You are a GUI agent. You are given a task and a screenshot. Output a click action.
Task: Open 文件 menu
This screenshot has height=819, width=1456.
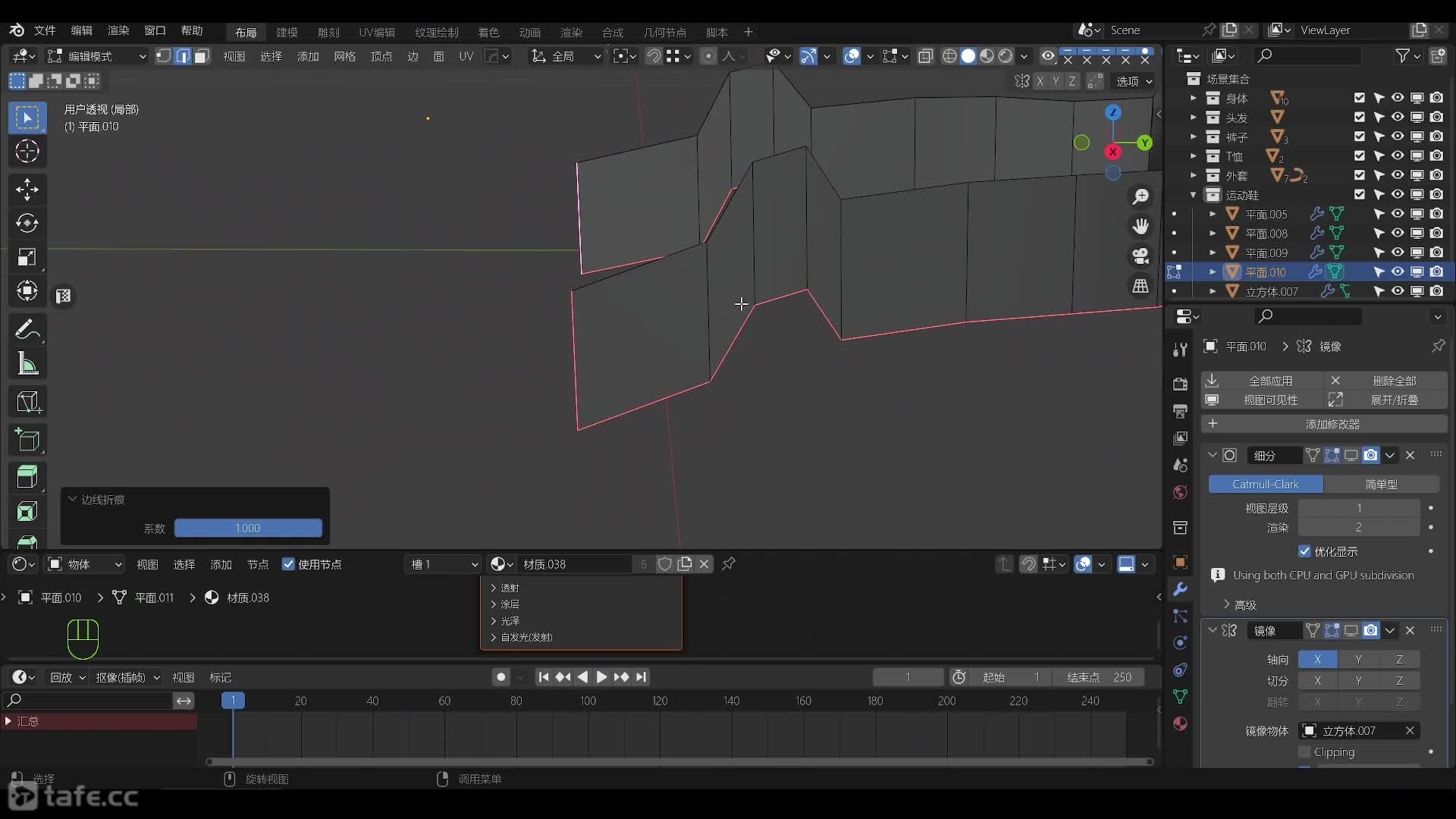coord(45,30)
